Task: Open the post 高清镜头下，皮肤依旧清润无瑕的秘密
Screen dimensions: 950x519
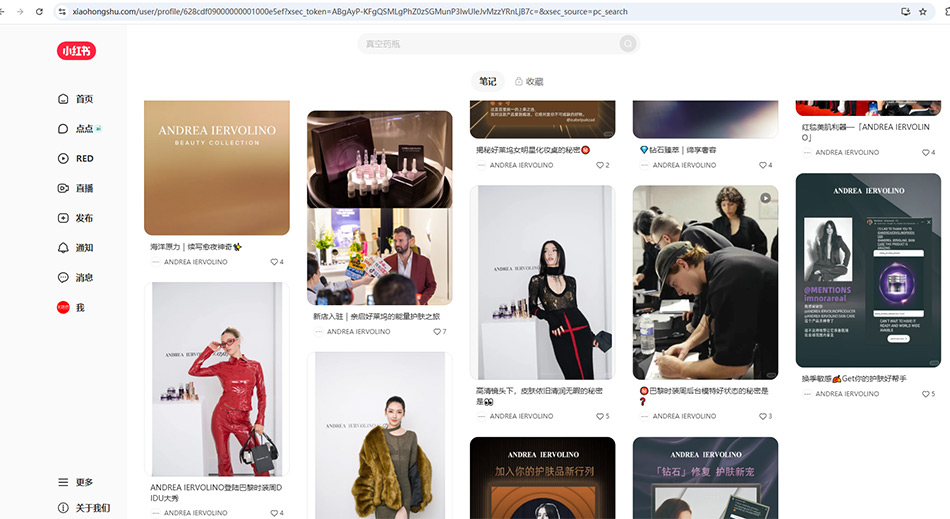Action: coord(539,396)
